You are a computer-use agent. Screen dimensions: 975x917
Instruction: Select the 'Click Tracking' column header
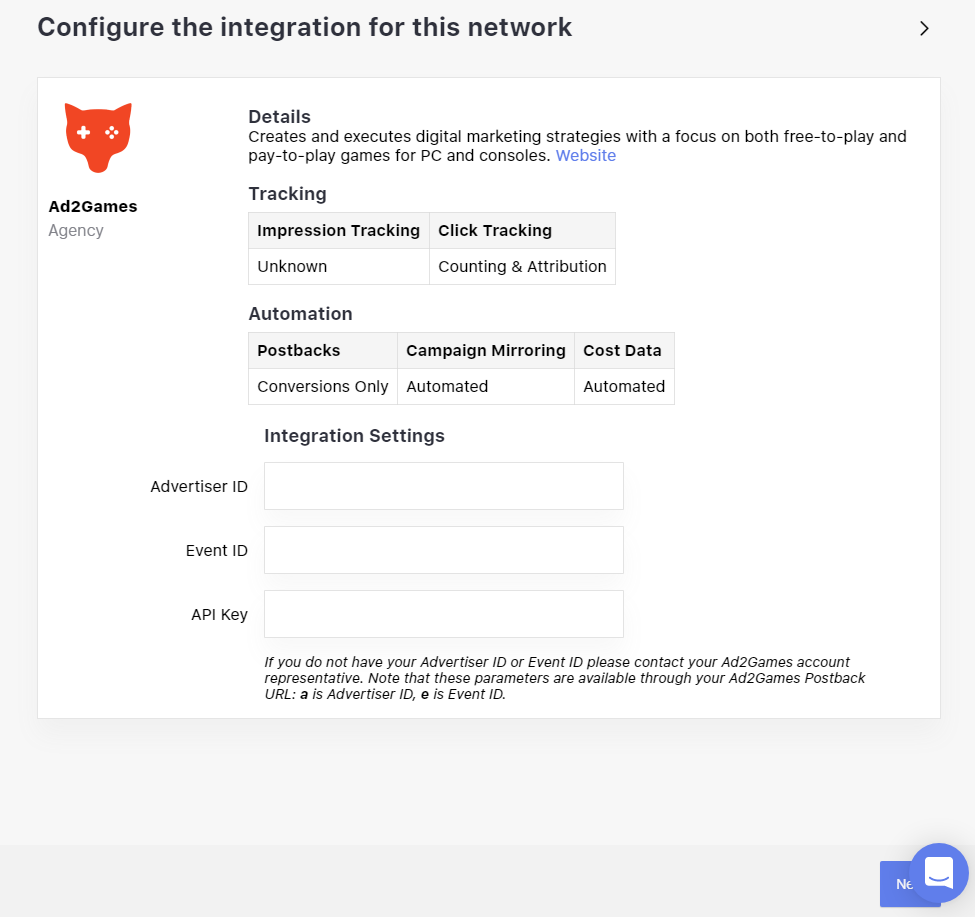(522, 231)
